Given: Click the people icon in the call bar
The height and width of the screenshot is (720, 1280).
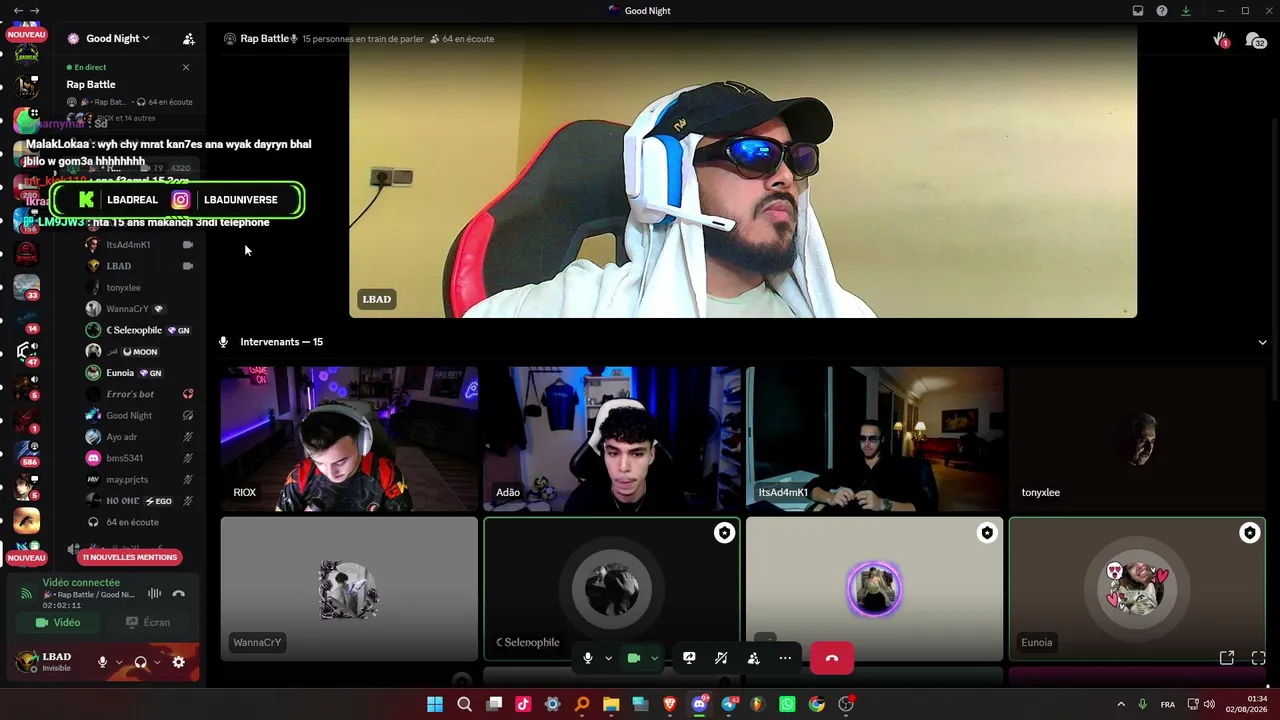Looking at the screenshot, I should coord(753,658).
